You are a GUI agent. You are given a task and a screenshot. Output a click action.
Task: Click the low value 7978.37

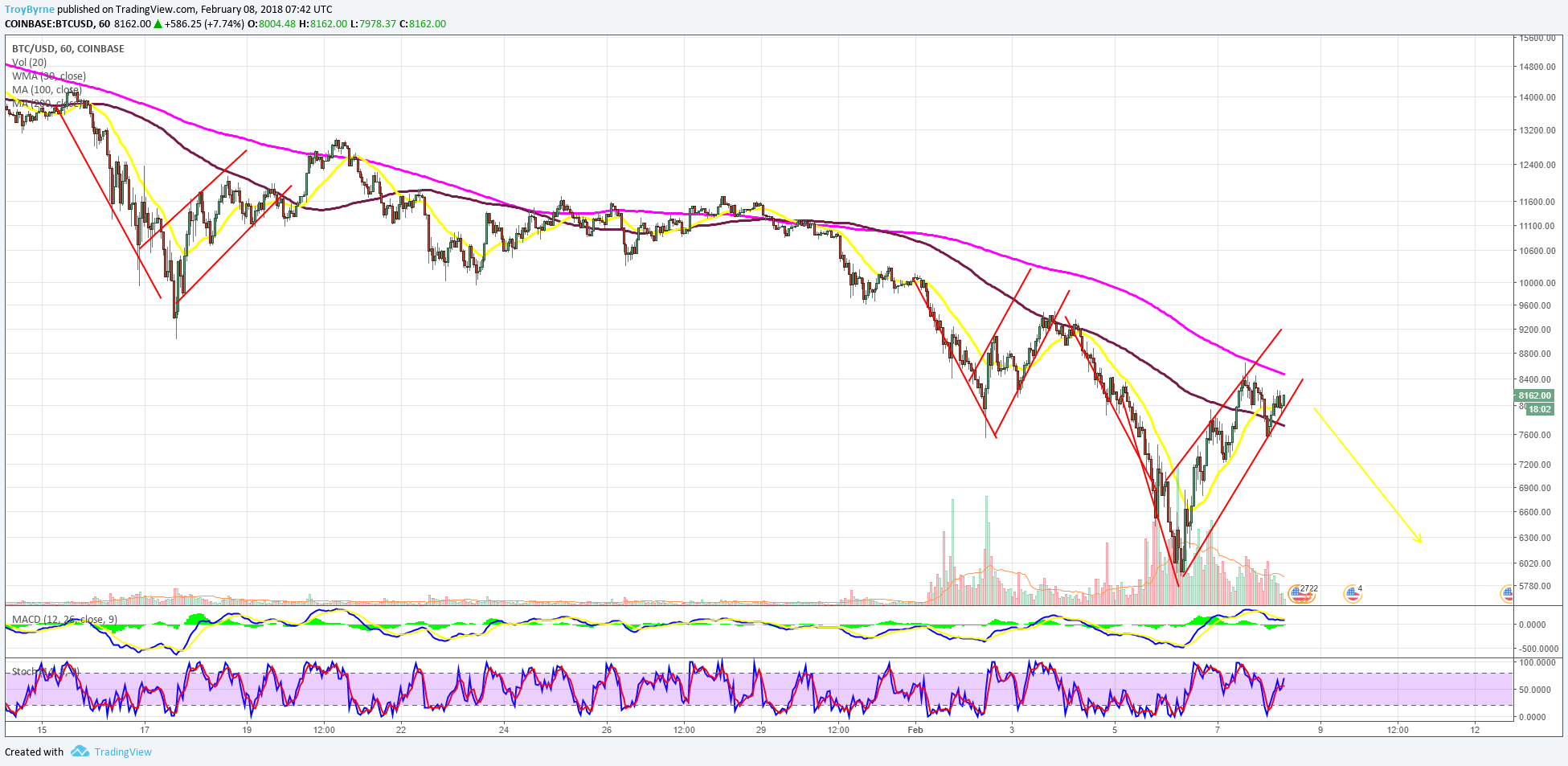coord(378,24)
